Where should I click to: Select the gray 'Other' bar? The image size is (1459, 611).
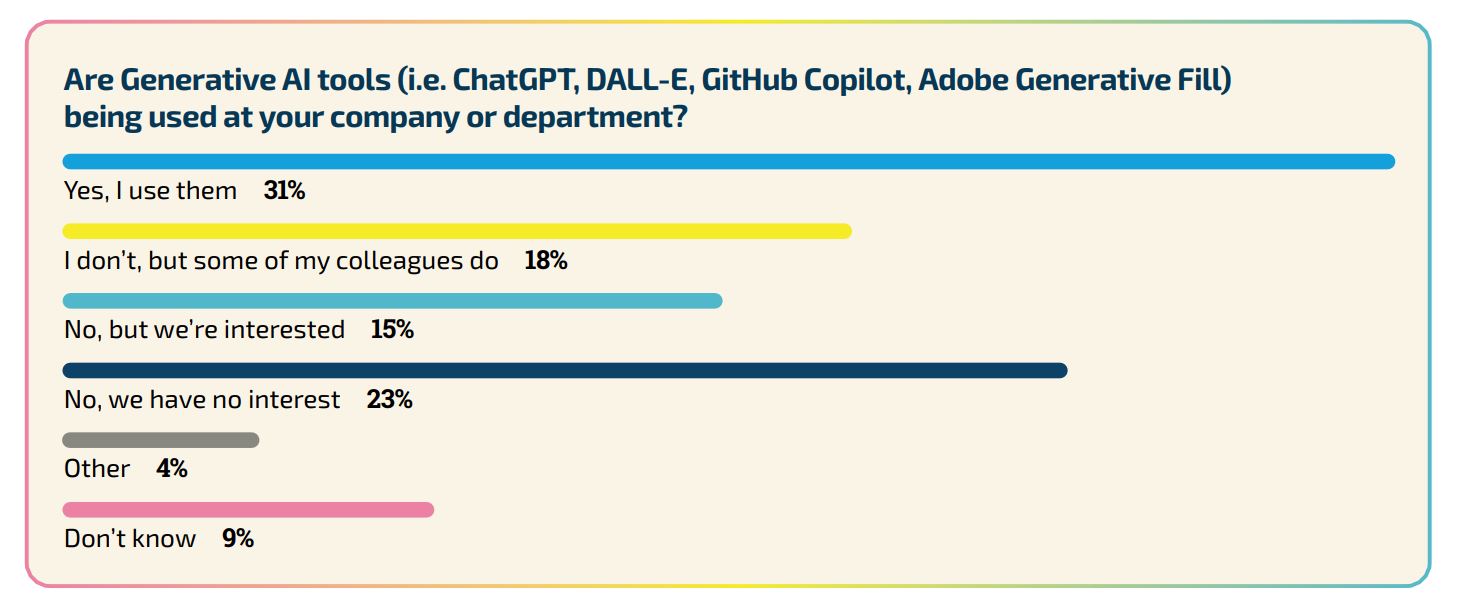click(160, 440)
